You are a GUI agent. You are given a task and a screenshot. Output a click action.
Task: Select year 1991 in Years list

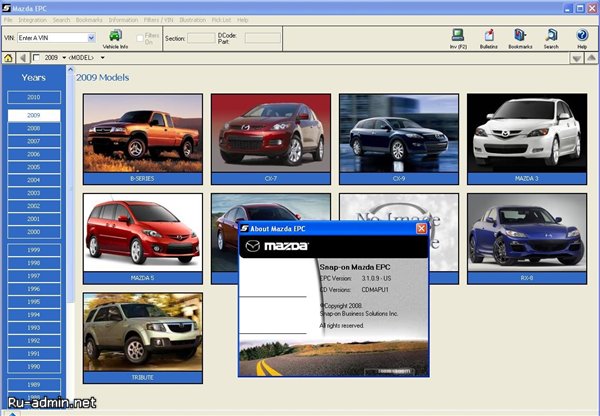pyautogui.click(x=34, y=354)
